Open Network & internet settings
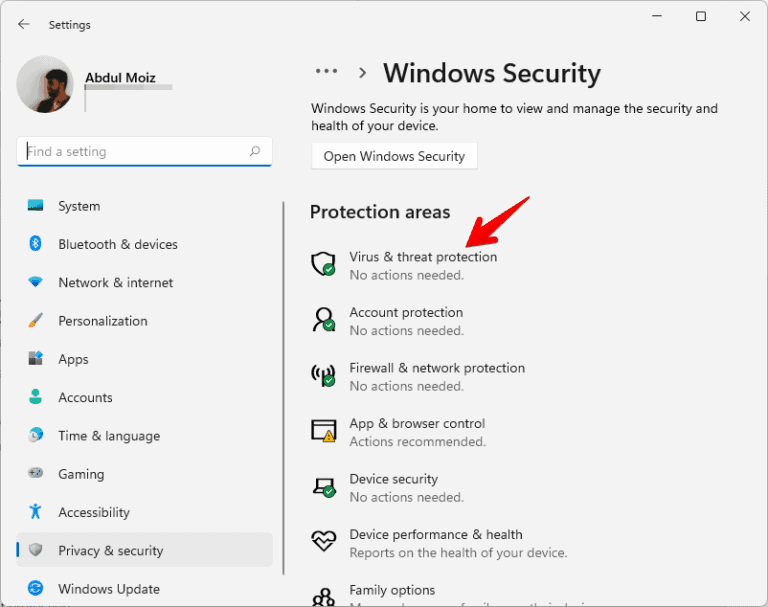Image resolution: width=768 pixels, height=607 pixels. [115, 283]
